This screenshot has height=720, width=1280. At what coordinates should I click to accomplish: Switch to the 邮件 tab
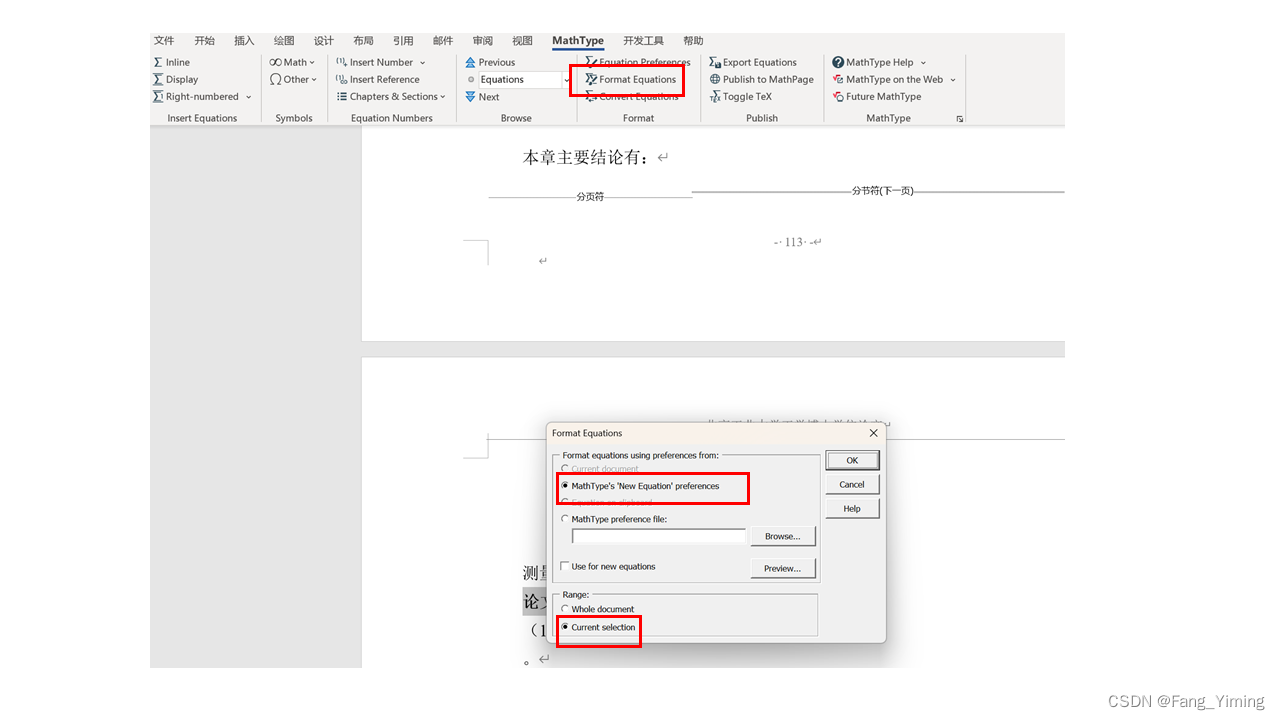click(443, 41)
